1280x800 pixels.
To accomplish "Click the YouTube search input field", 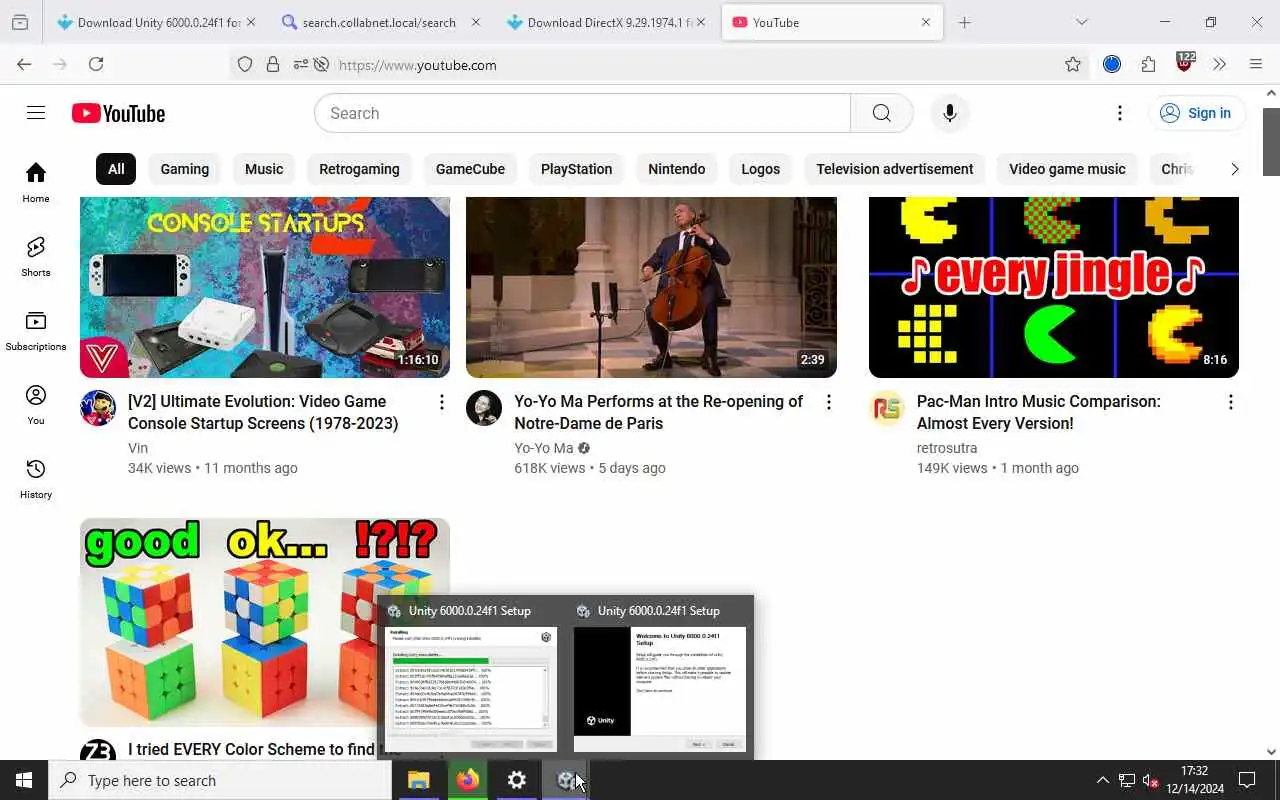I will tap(582, 113).
